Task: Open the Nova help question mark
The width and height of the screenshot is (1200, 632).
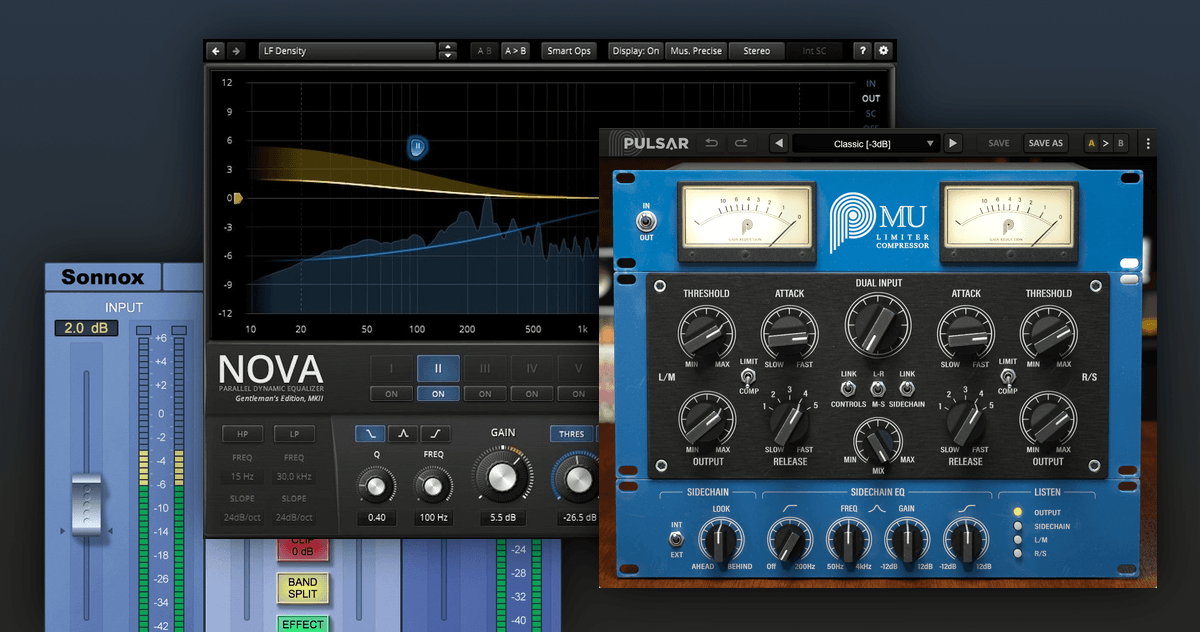Action: 862,51
